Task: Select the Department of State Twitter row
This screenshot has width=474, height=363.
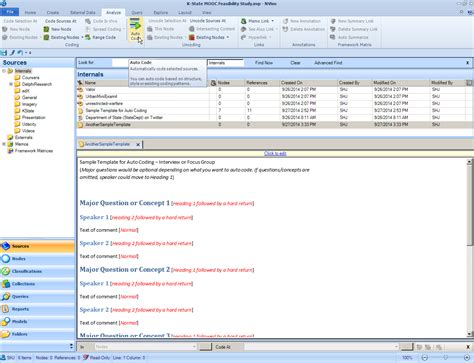Action: tap(275, 117)
